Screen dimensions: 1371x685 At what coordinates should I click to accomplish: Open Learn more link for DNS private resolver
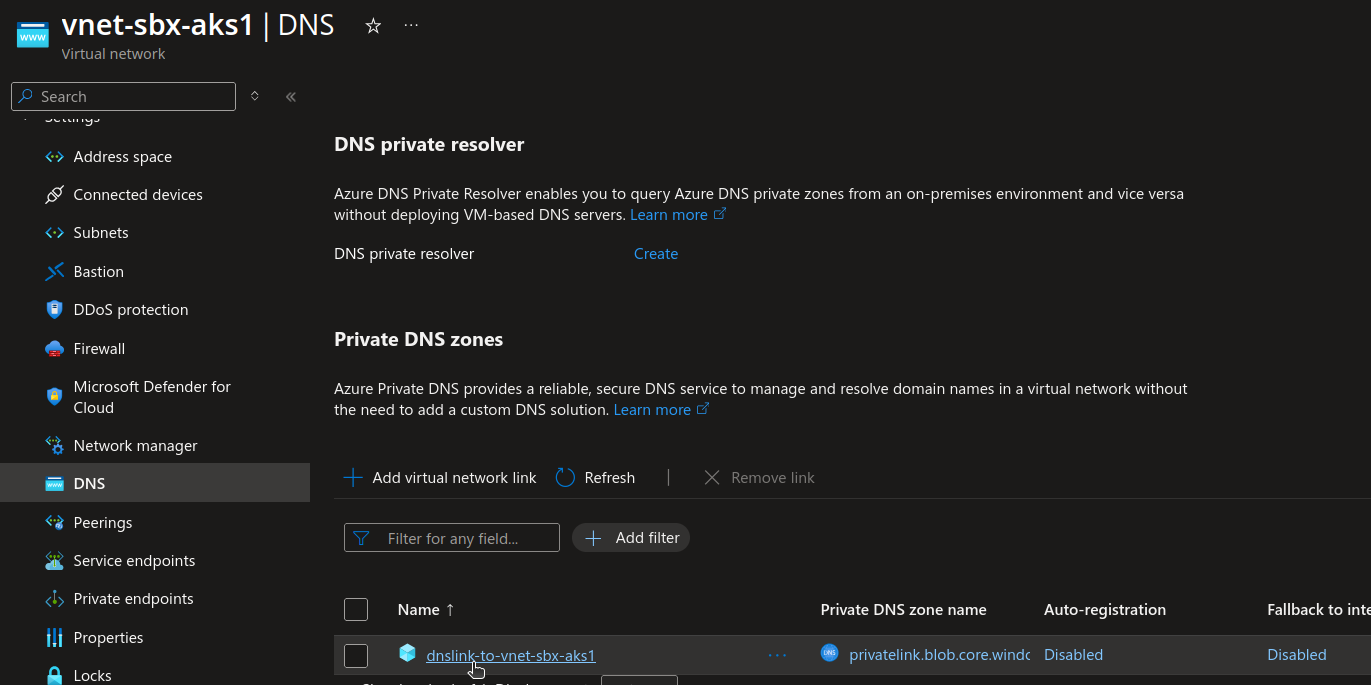[677, 215]
